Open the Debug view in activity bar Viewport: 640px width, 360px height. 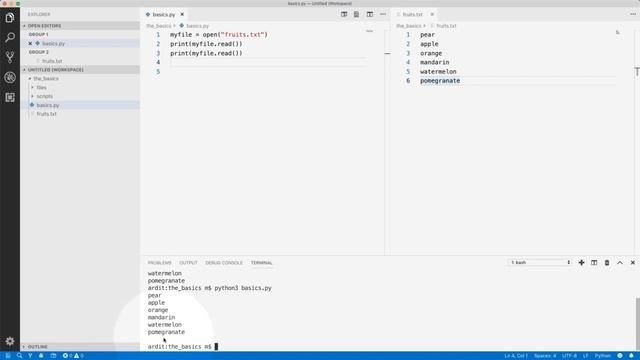point(10,77)
